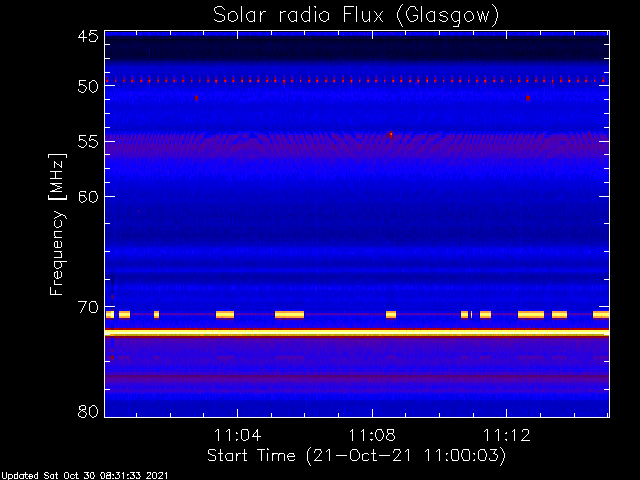Click the red spot at 55 MHz near 11:08
Screen dimensions: 640x480
391,134
